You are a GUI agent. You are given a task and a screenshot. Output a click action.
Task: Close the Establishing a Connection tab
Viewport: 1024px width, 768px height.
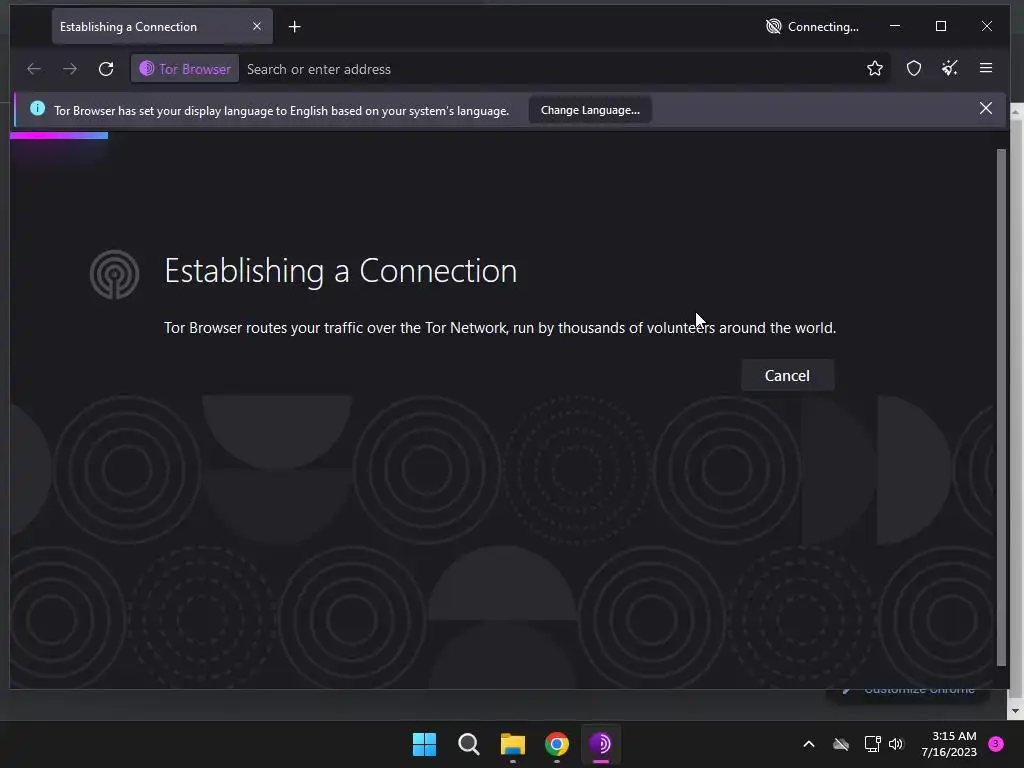point(257,26)
